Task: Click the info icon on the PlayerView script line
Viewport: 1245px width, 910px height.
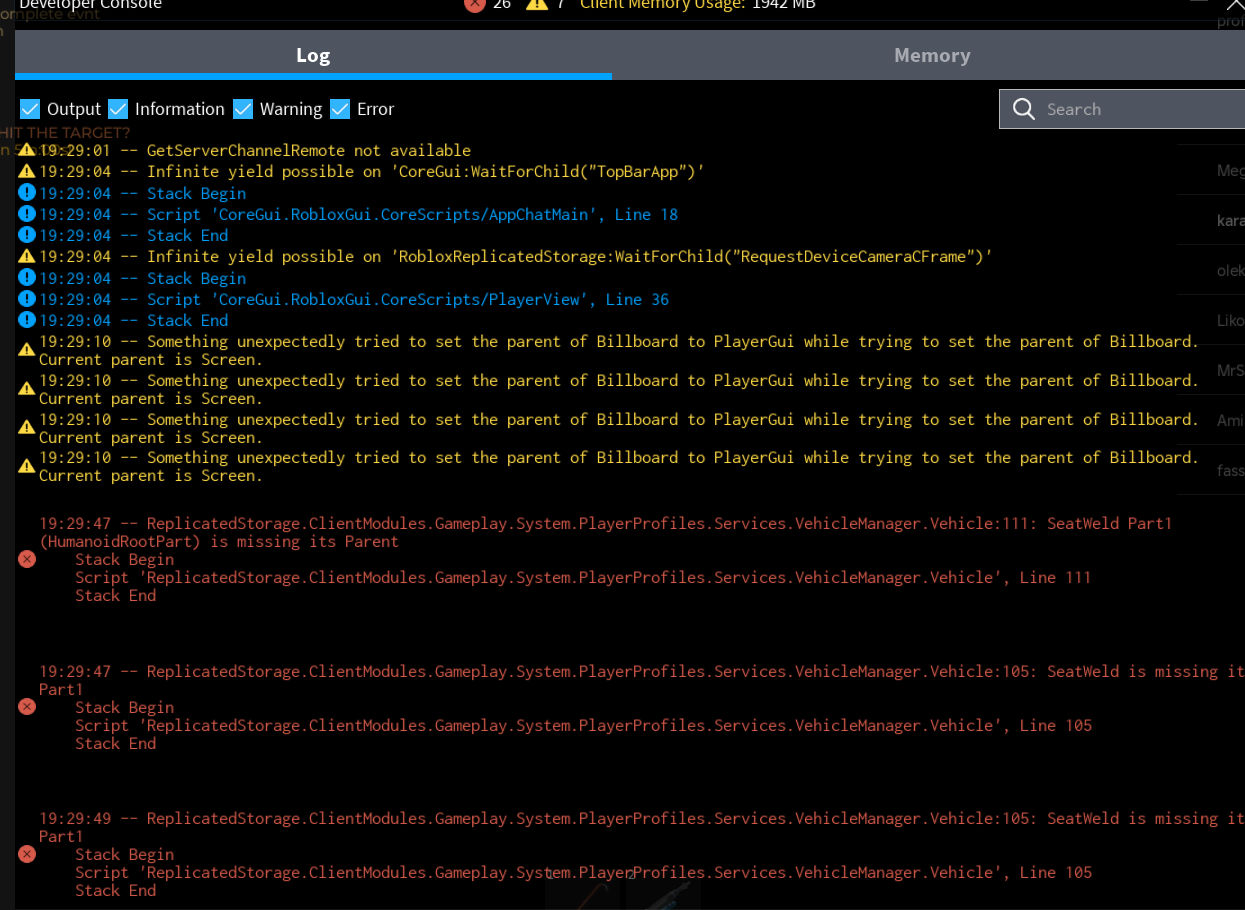Action: pos(27,298)
